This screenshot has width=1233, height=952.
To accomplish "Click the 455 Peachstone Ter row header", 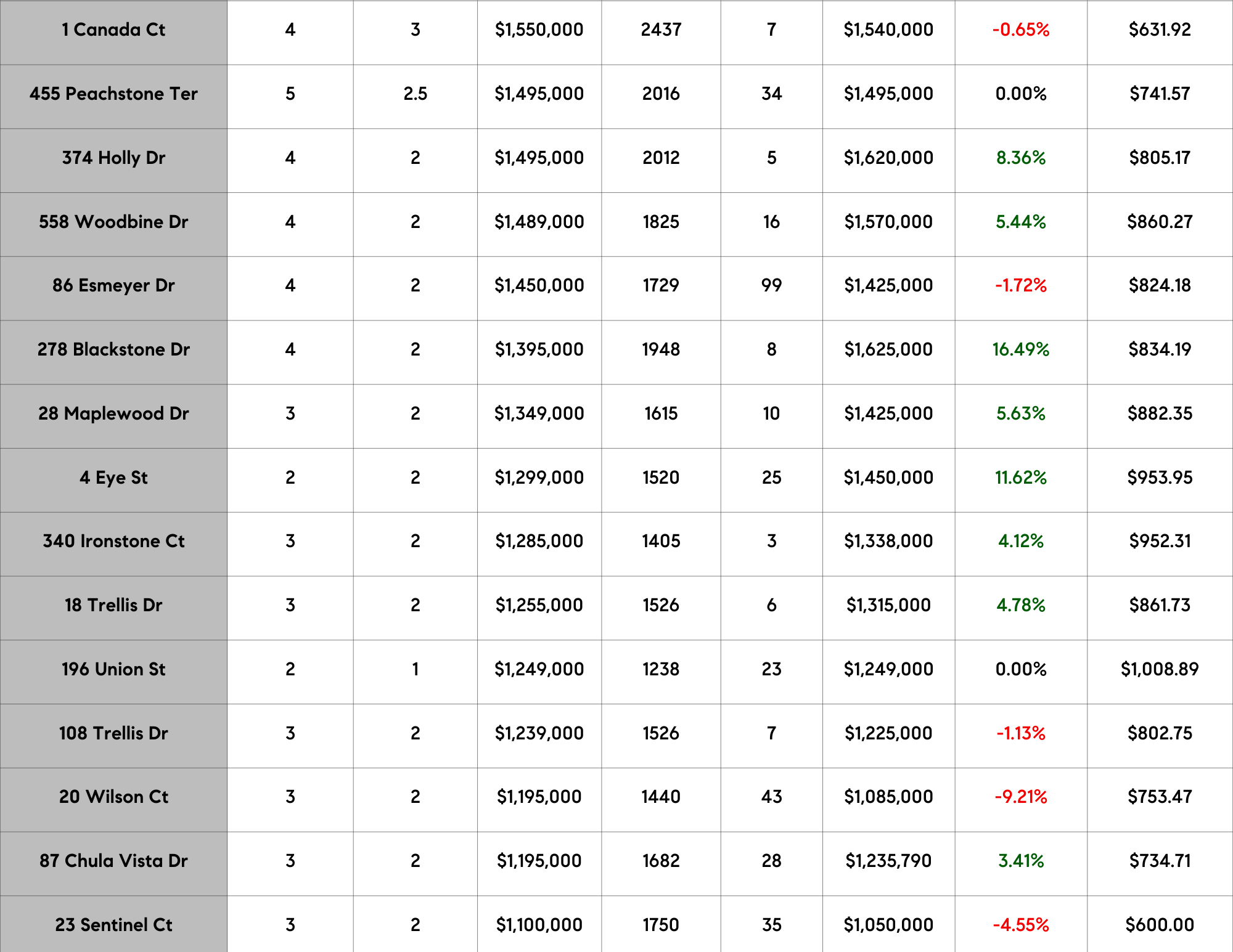I will tap(113, 94).
